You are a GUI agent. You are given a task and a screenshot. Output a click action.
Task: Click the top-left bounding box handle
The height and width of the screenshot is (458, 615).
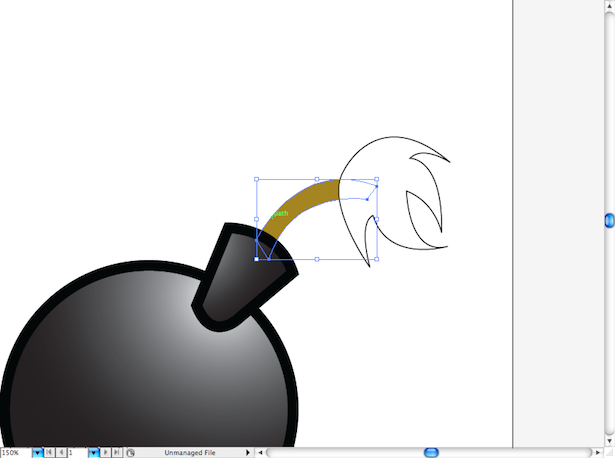tap(257, 179)
